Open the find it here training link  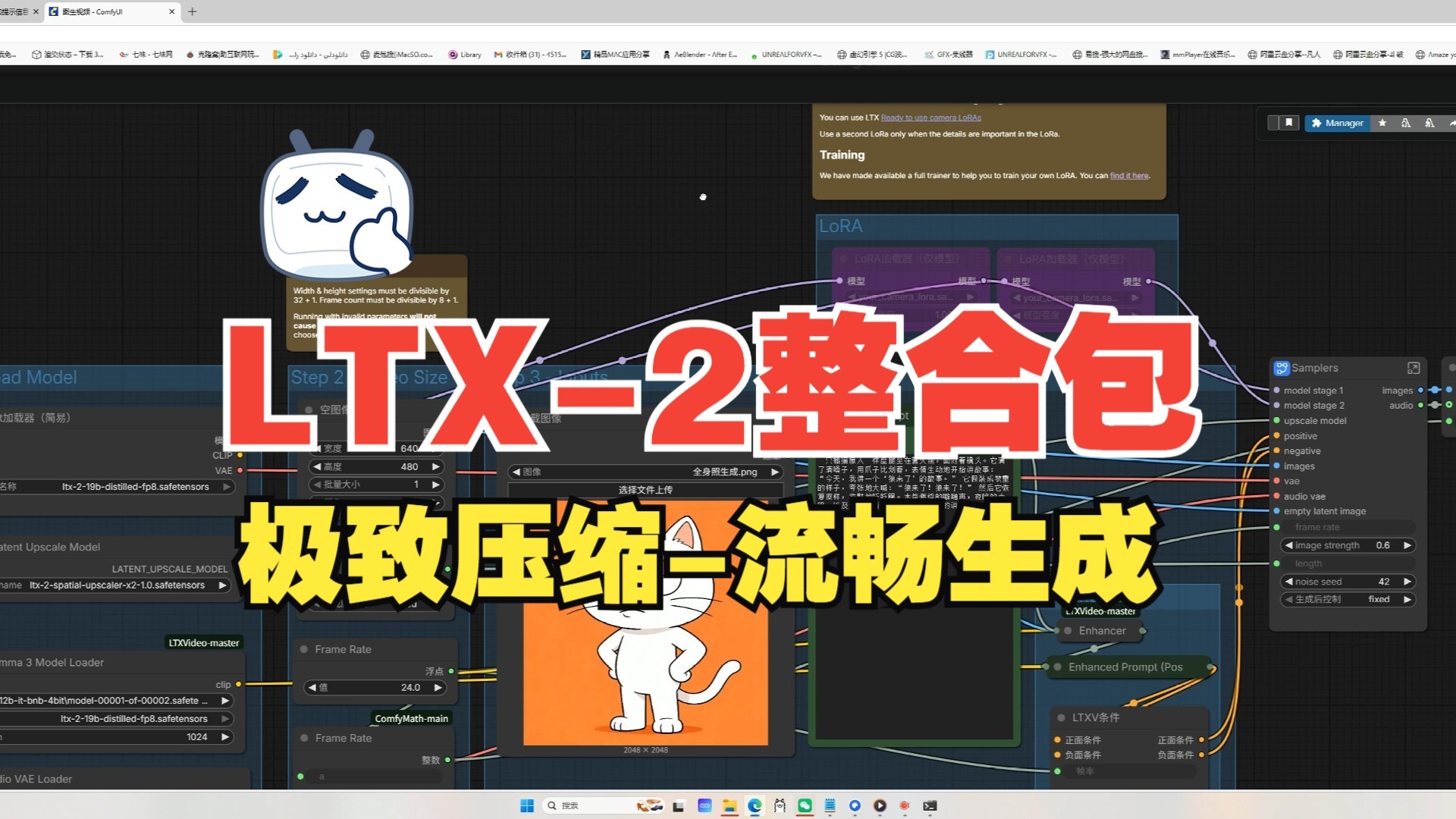pyautogui.click(x=1128, y=175)
